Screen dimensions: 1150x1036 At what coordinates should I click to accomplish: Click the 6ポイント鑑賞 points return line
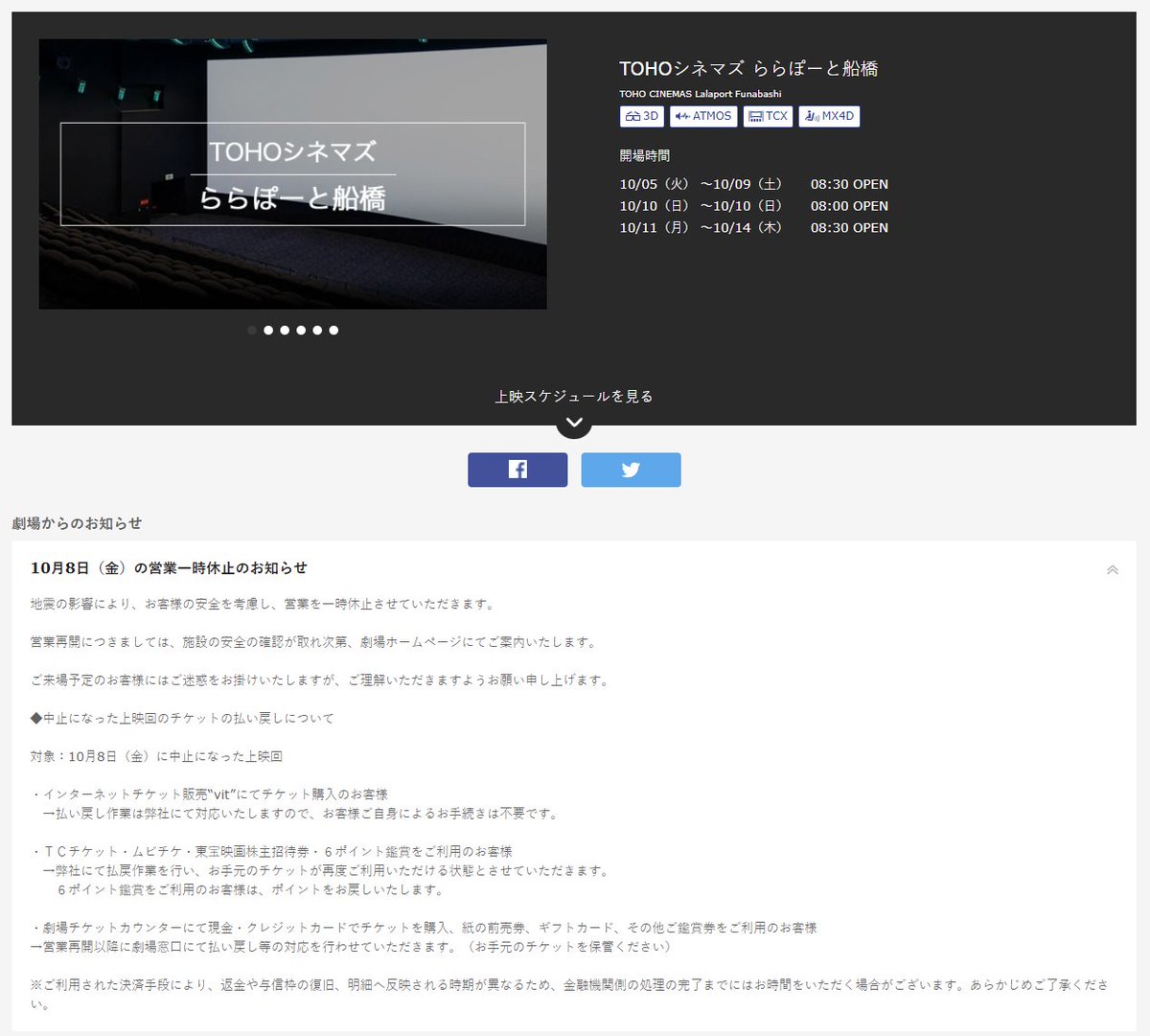tap(250, 889)
